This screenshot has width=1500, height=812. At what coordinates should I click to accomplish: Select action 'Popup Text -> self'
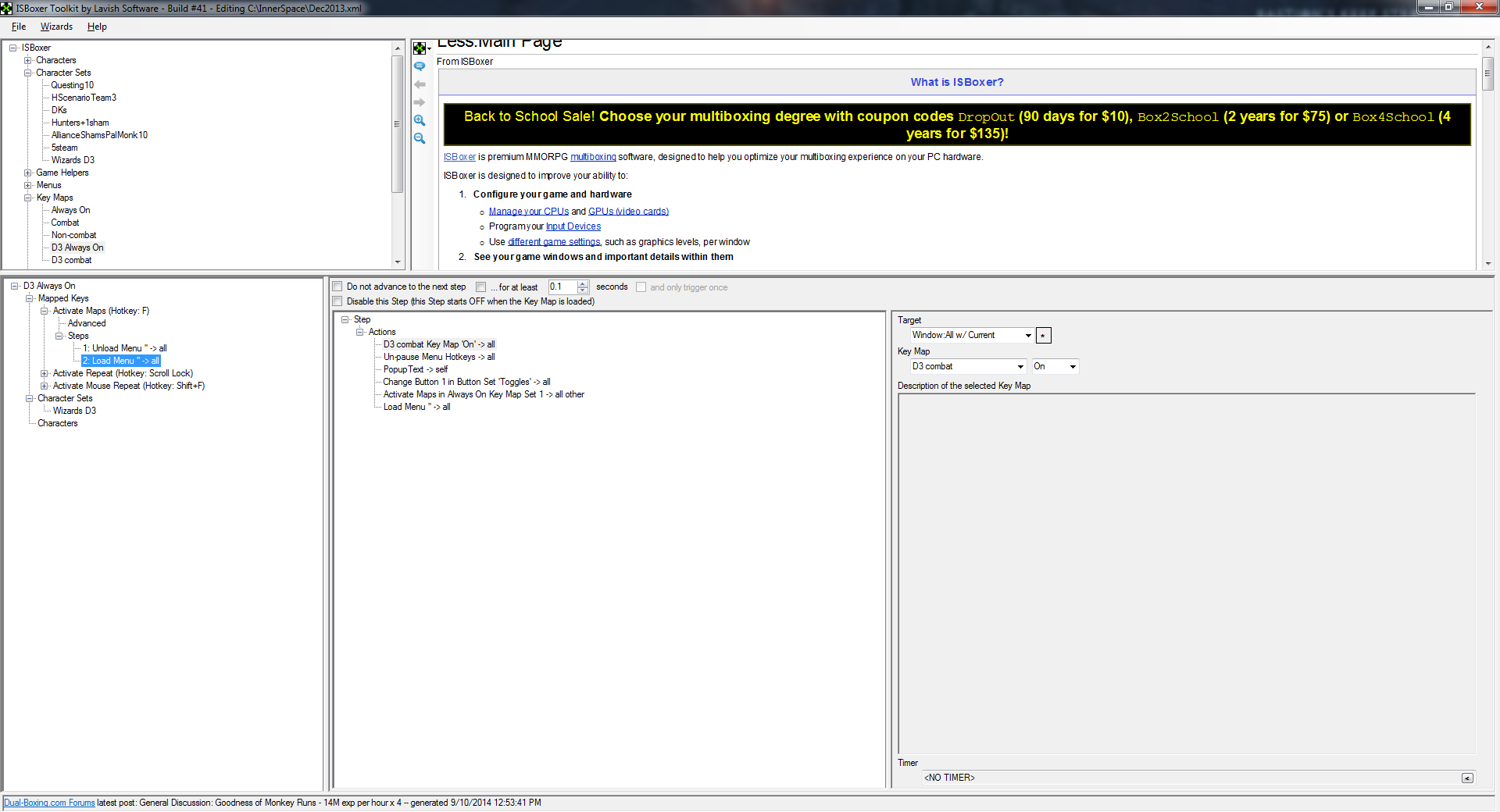pos(416,369)
